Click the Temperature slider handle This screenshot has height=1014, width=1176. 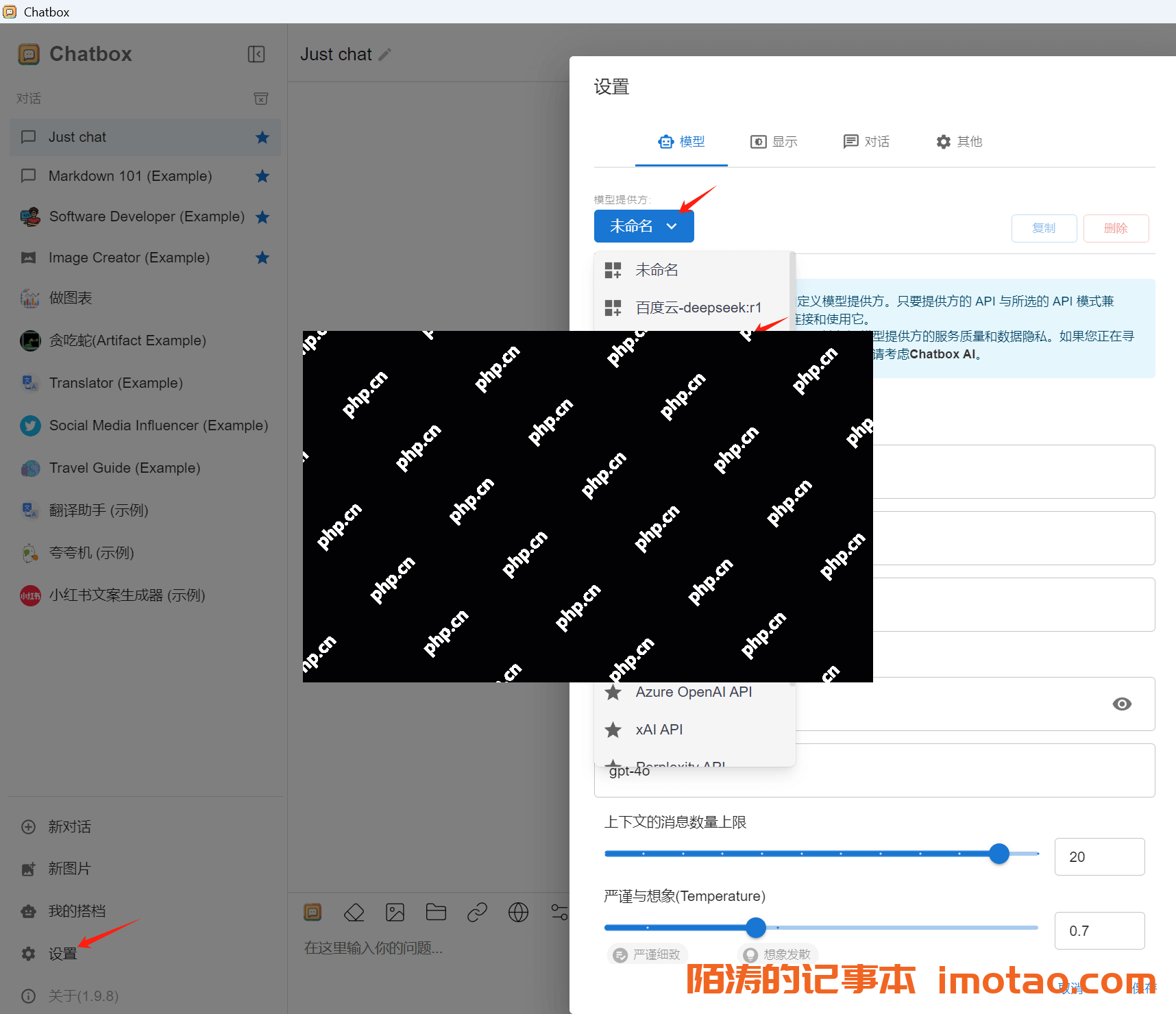point(756,928)
